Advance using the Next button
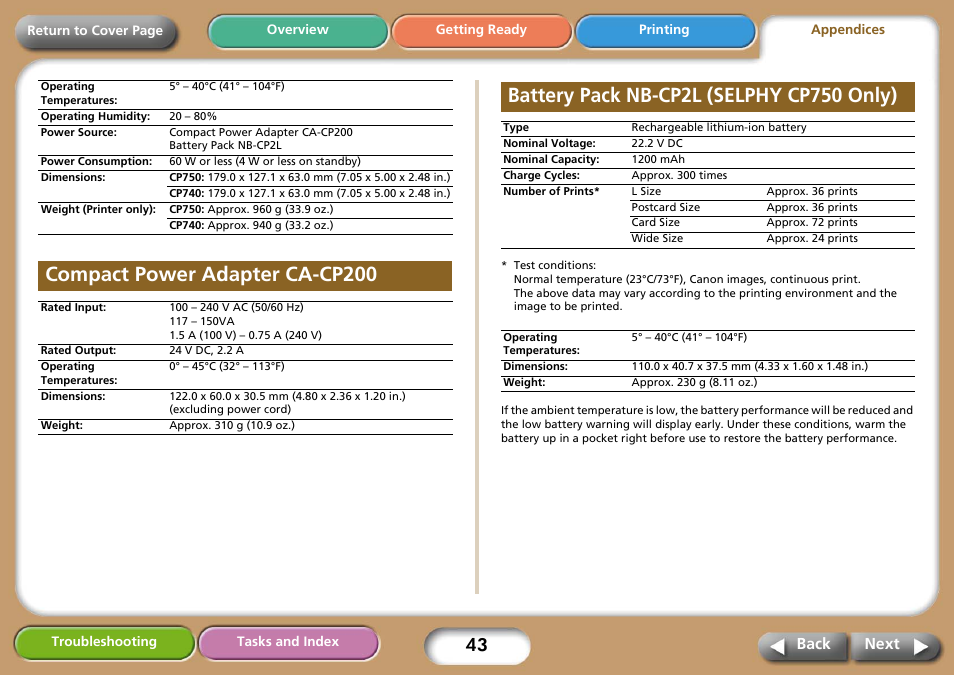 pyautogui.click(x=894, y=645)
